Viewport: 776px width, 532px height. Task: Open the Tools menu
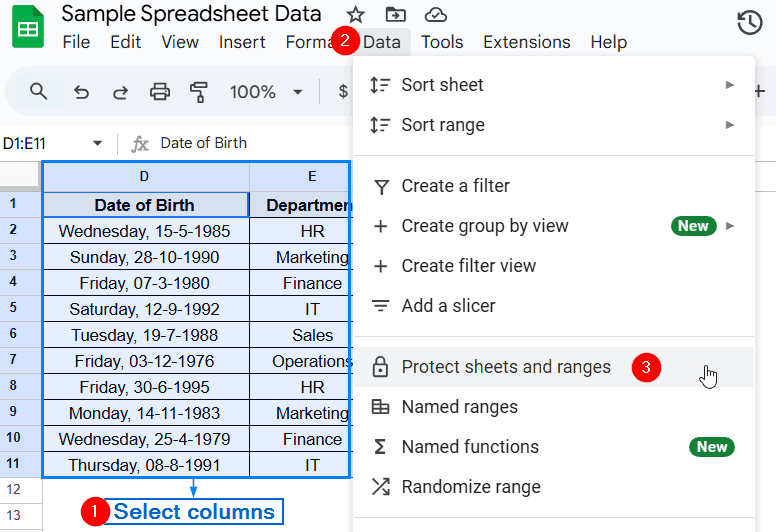[442, 42]
